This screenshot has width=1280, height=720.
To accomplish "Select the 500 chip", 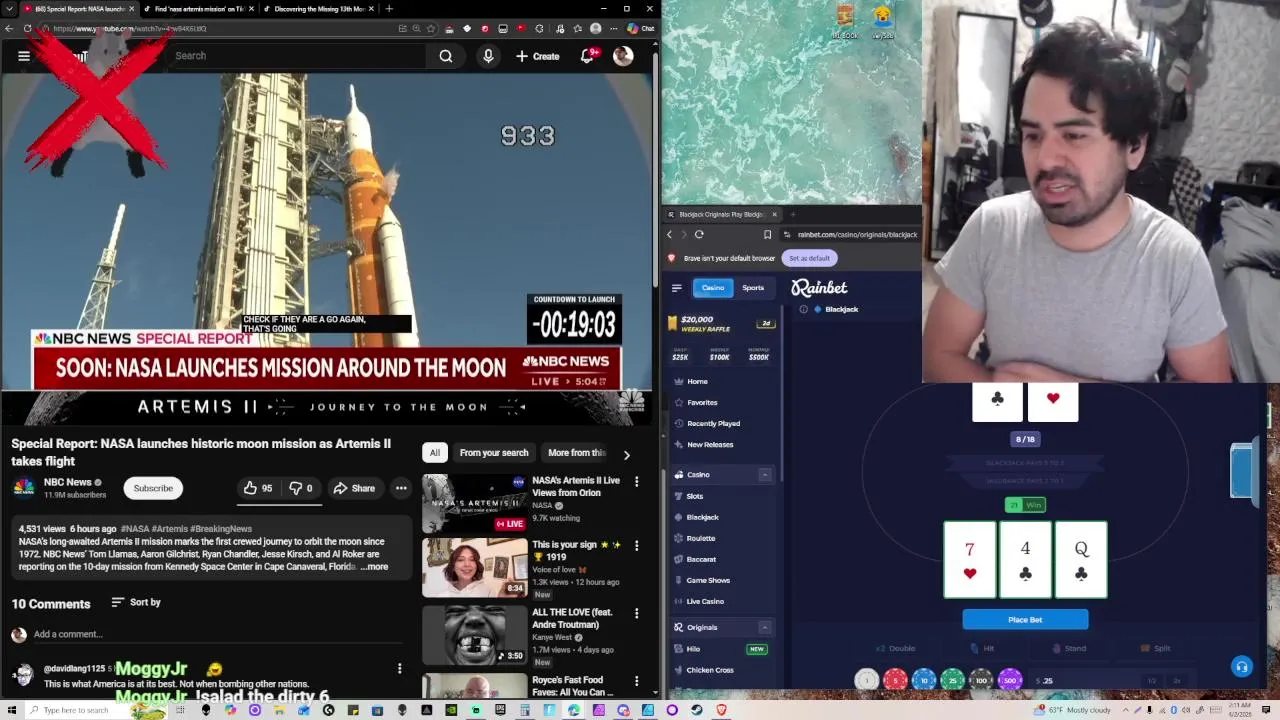I will (x=1010, y=680).
